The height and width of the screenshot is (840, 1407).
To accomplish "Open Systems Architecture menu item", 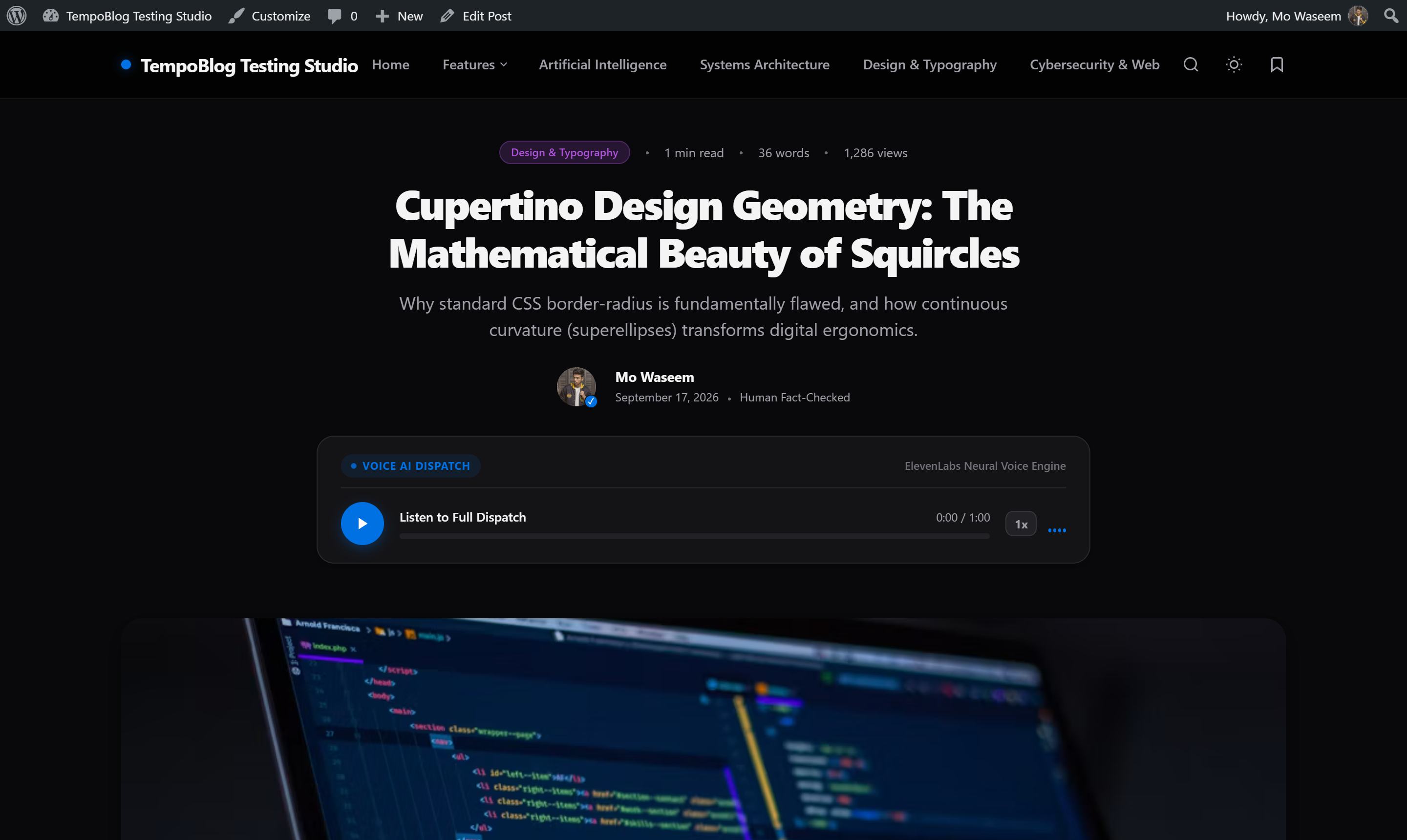I will point(765,64).
